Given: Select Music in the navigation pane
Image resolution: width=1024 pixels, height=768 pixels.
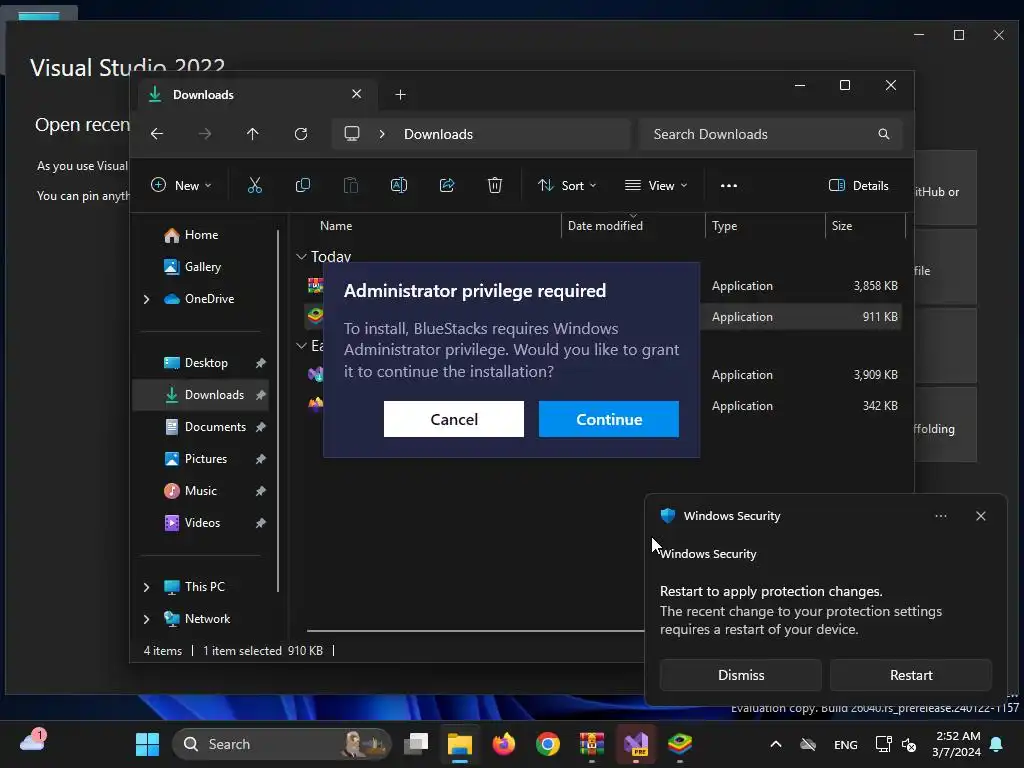Looking at the screenshot, I should click(x=200, y=491).
